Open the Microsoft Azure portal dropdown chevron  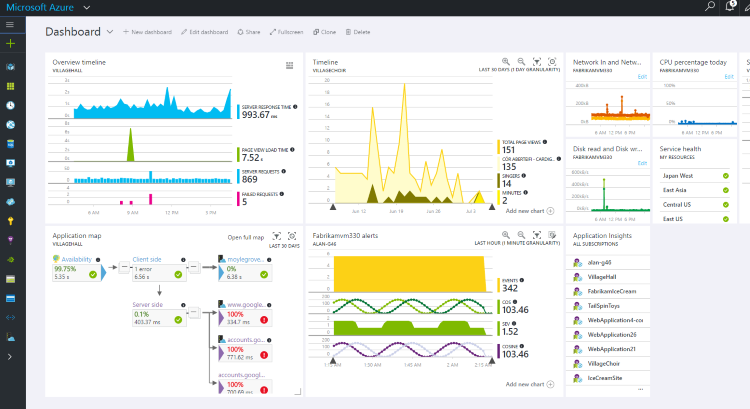[87, 8]
